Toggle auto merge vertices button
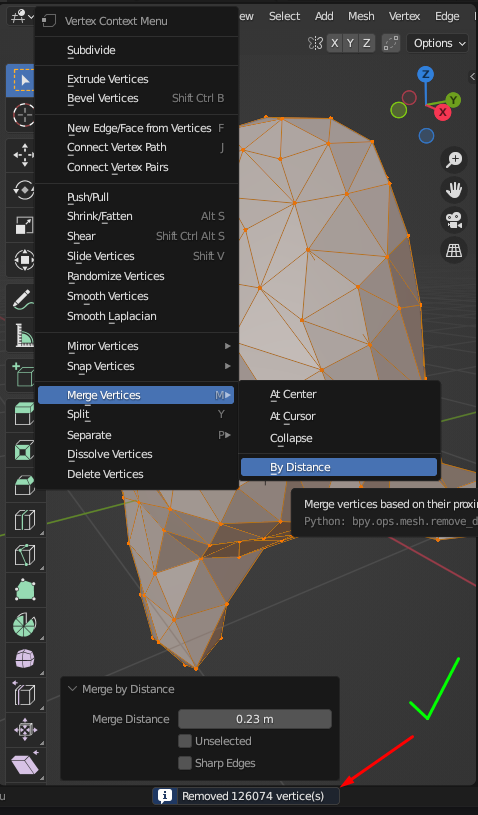The image size is (478, 815). (x=390, y=43)
